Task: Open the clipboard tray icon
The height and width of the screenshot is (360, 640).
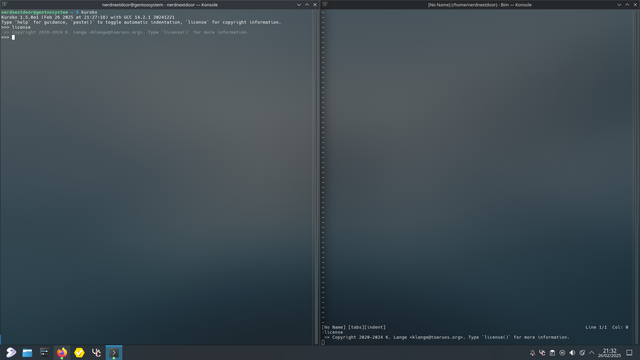Action: [552, 353]
